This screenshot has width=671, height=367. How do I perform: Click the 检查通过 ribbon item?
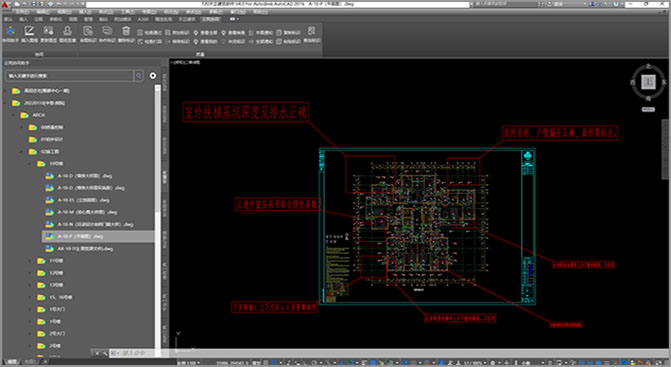(x=150, y=33)
